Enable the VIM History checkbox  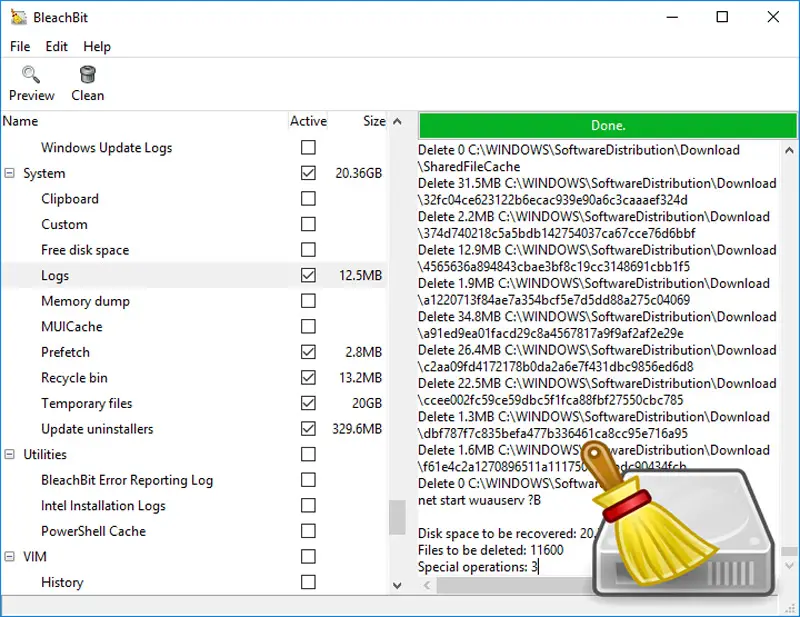[308, 582]
